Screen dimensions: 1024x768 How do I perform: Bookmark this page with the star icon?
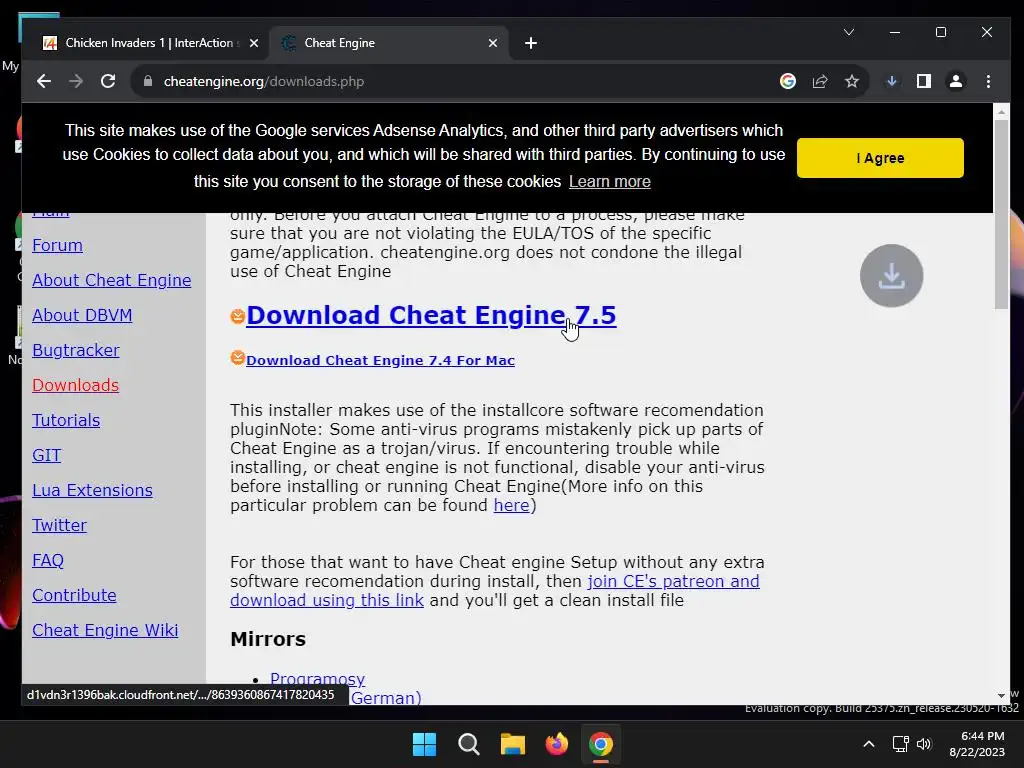pos(852,81)
